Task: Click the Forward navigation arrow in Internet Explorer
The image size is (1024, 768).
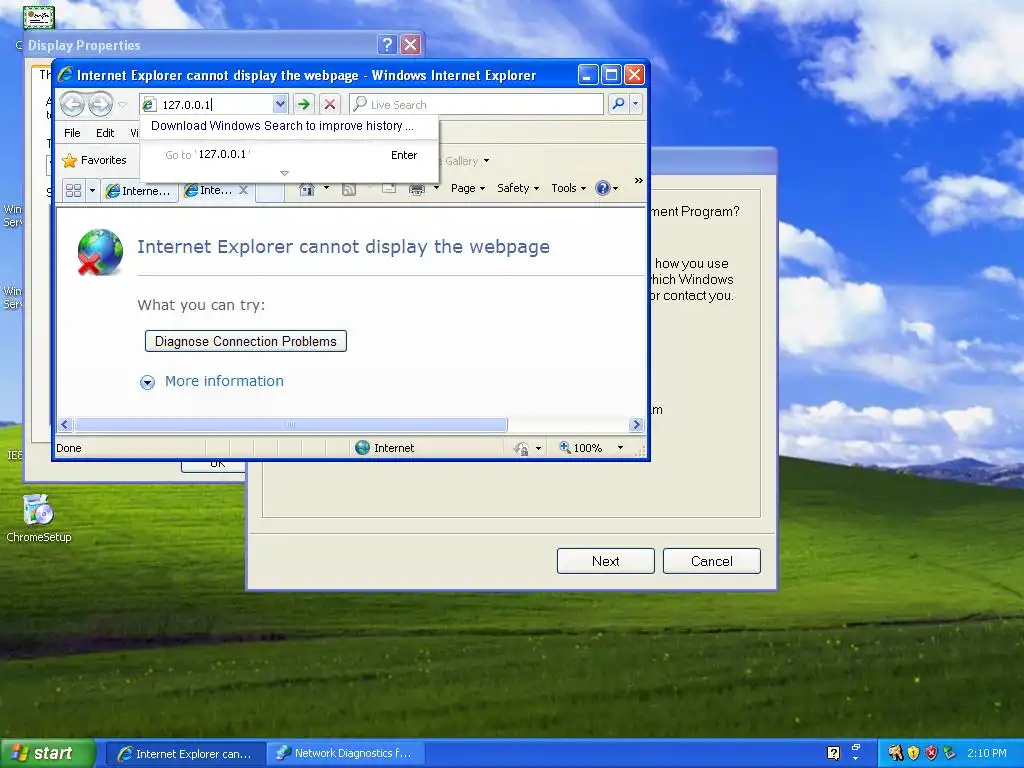Action: [x=100, y=104]
